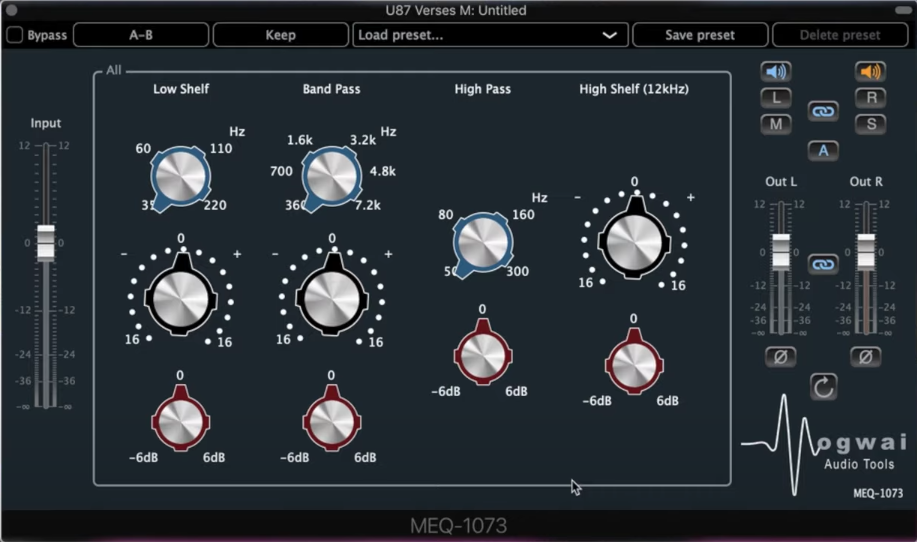Open the Load preset dropdown
The width and height of the screenshot is (917, 542).
[490, 35]
